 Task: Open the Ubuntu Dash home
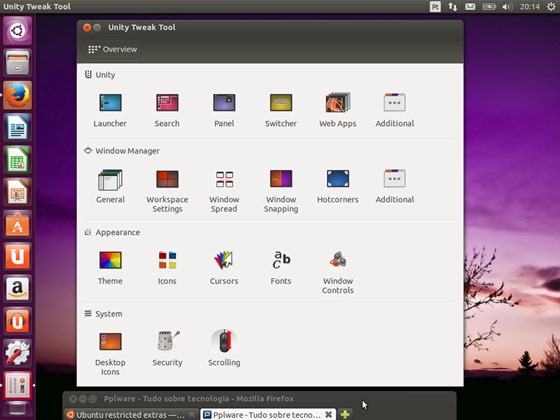pyautogui.click(x=17, y=30)
